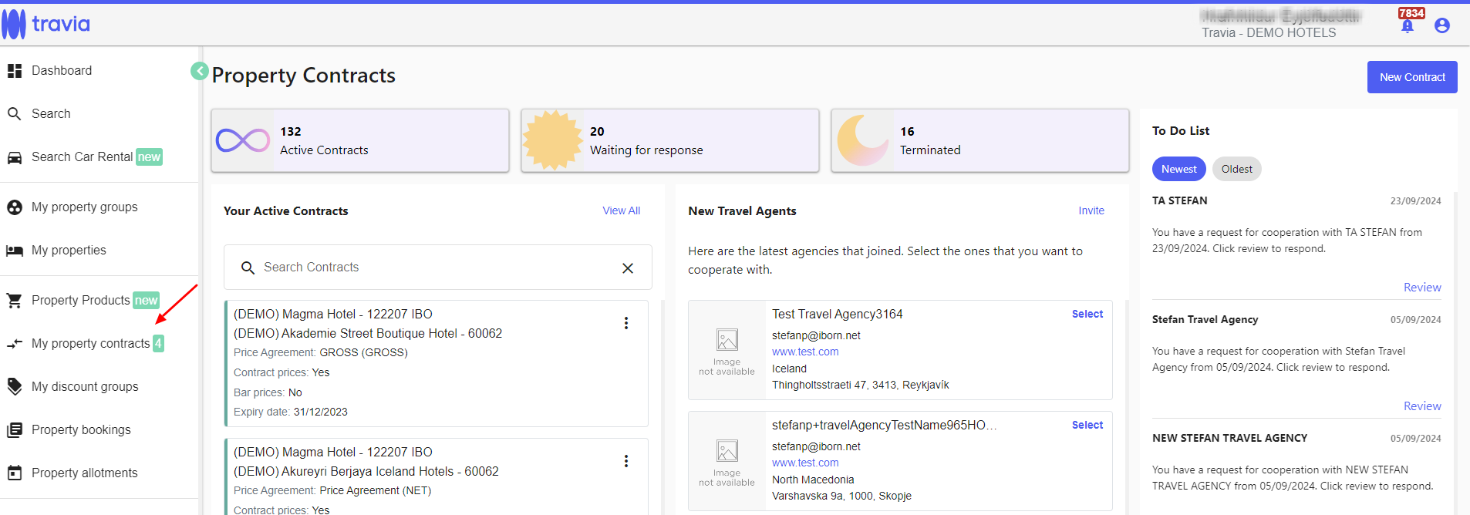Collapse the sidebar with the green chevron

point(200,71)
